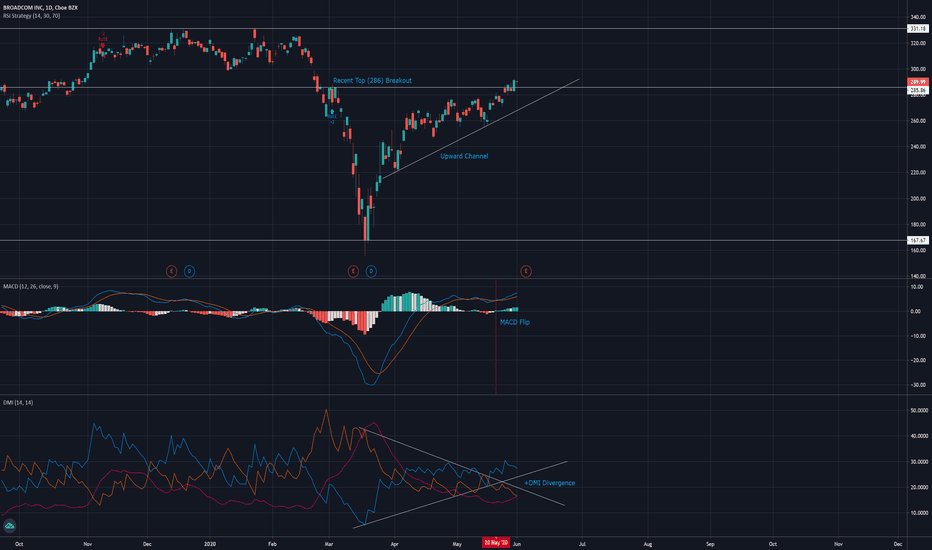Screen dimensions: 932x550
Task: Open the dividend D marker in late December 2019
Action: [189, 271]
